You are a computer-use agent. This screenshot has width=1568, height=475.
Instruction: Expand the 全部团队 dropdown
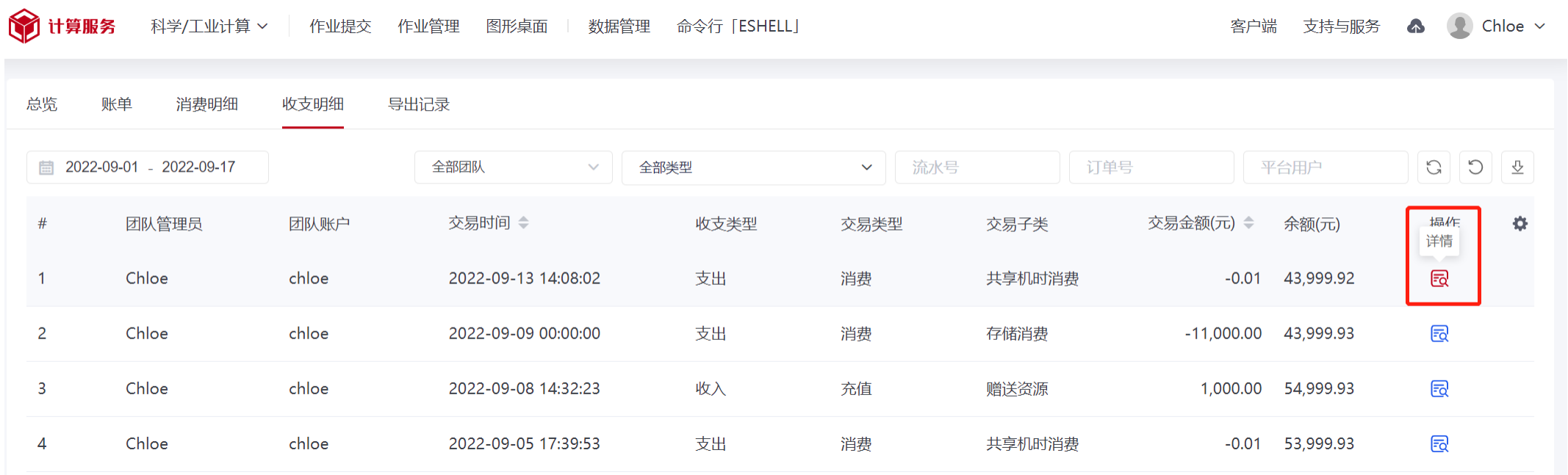(x=513, y=167)
